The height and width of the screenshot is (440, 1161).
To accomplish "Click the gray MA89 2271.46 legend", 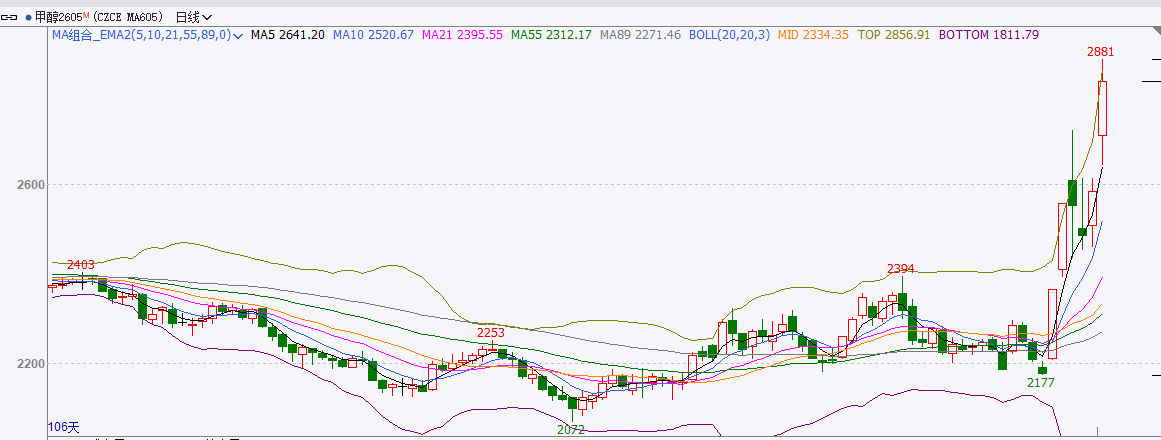I will (x=640, y=35).
